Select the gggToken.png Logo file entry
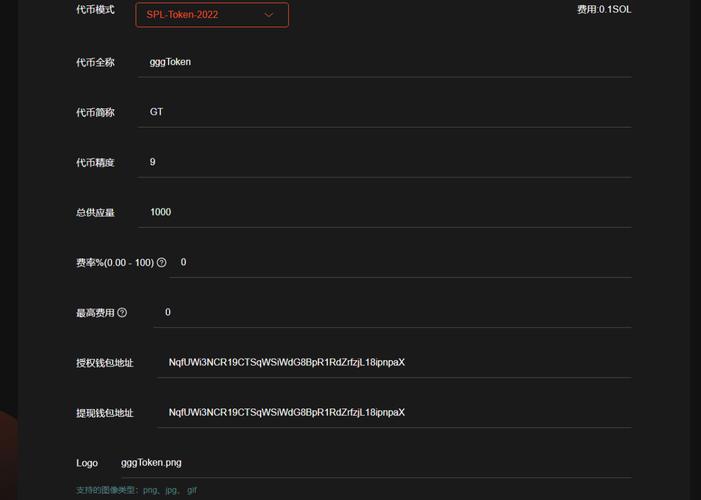 151,463
